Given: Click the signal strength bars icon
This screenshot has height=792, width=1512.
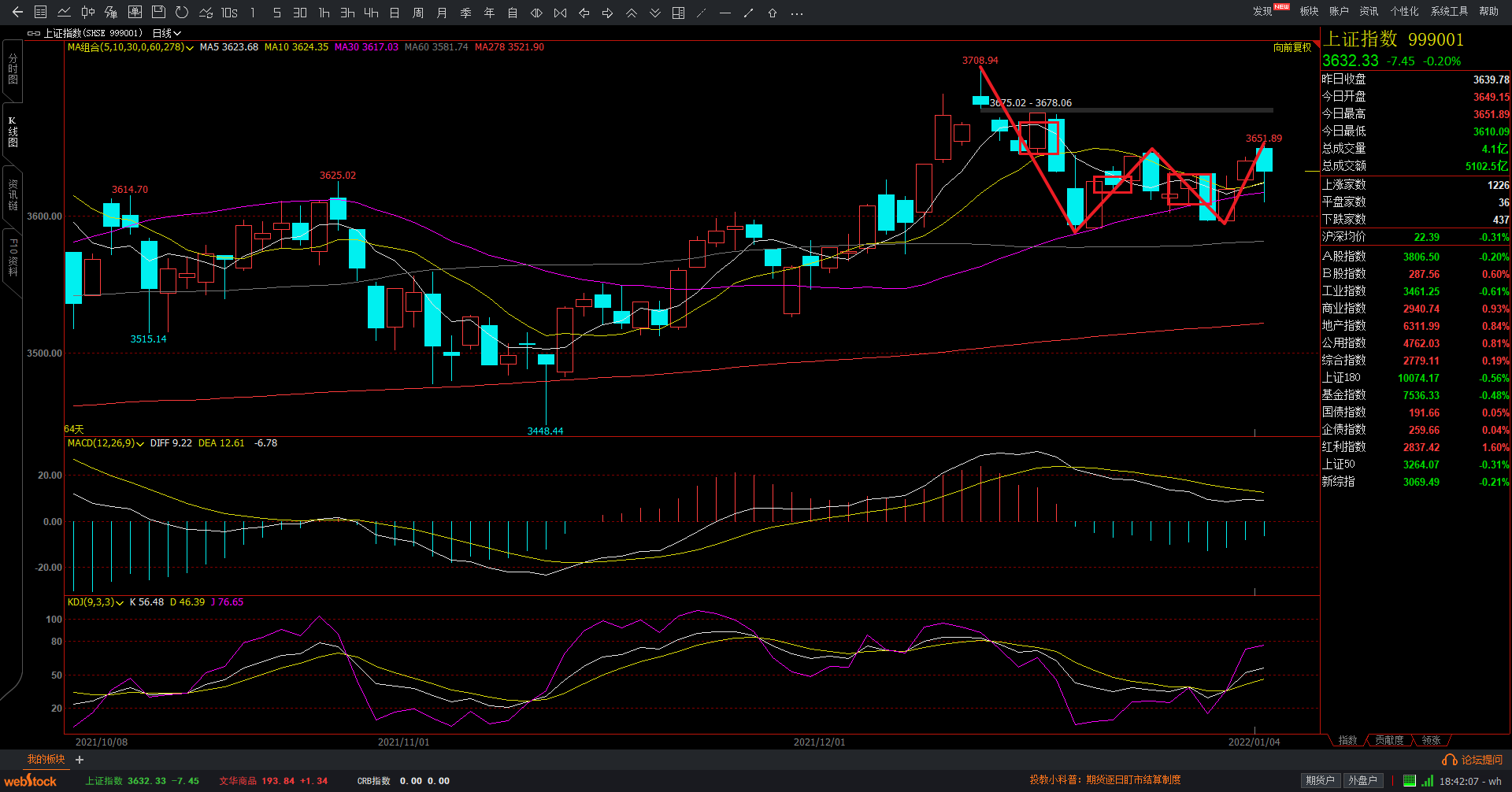Looking at the screenshot, I should coord(1427,780).
